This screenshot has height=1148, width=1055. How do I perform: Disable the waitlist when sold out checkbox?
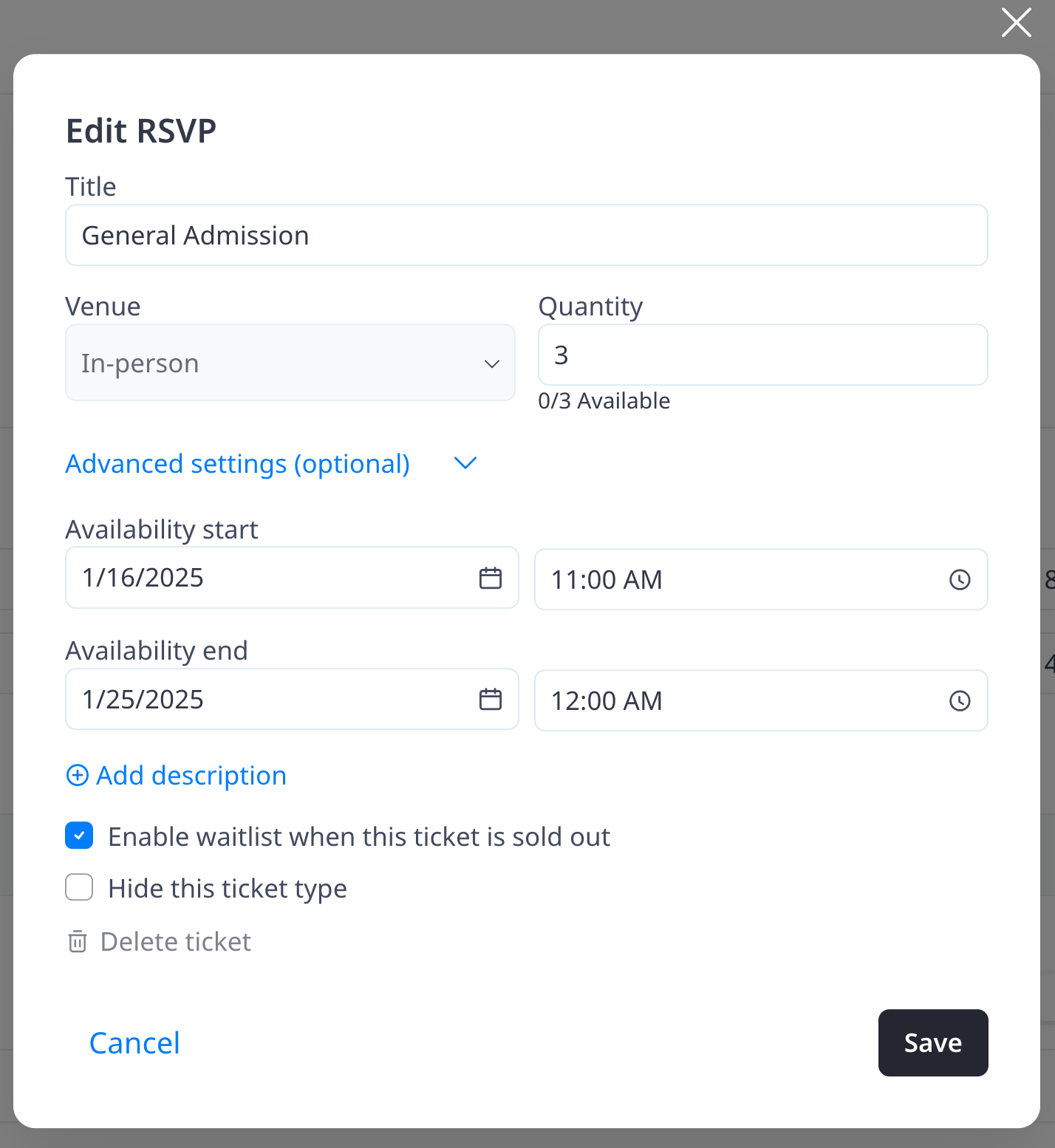click(79, 836)
